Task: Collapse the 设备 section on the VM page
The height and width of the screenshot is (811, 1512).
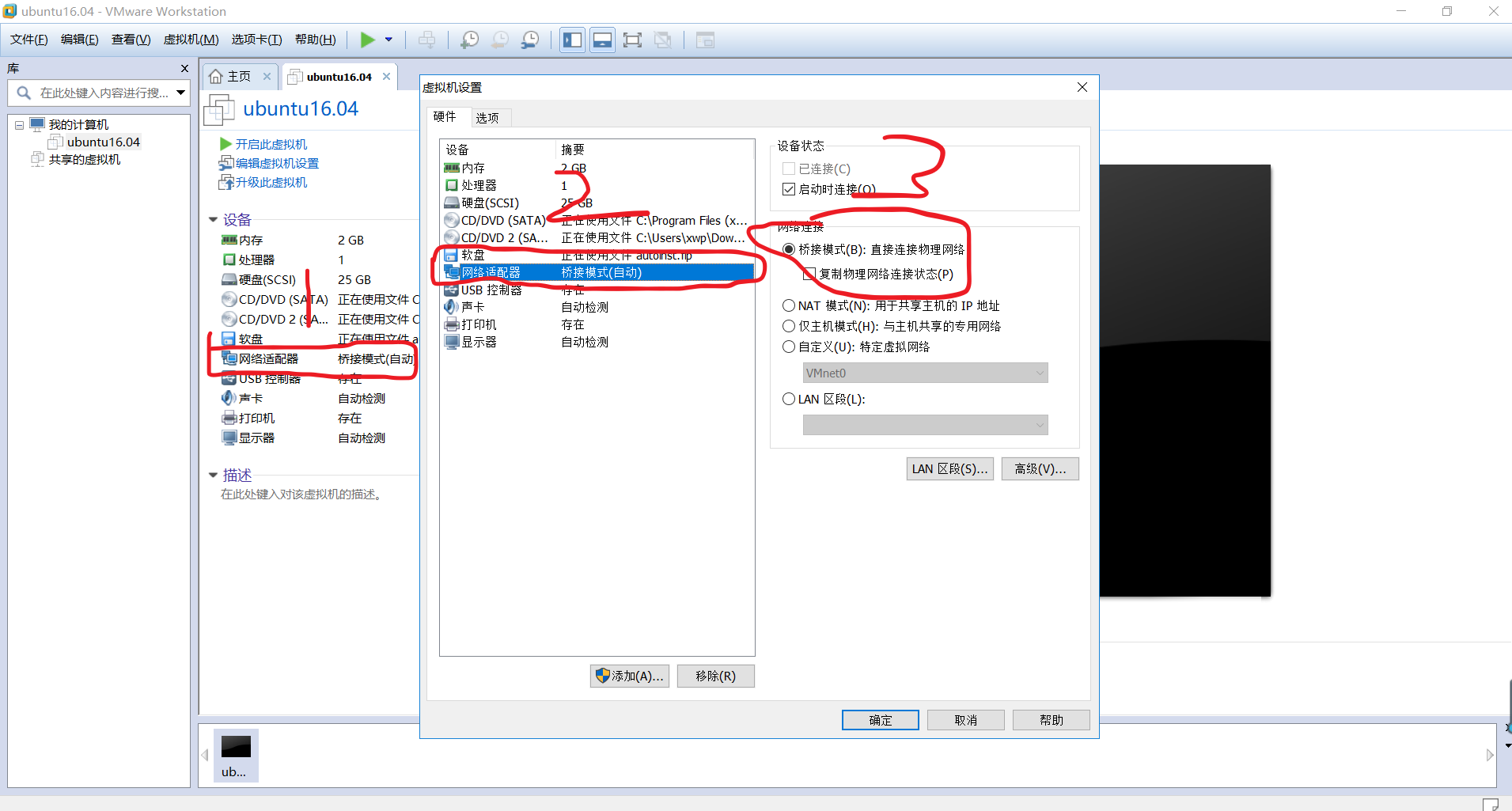Action: [x=213, y=220]
